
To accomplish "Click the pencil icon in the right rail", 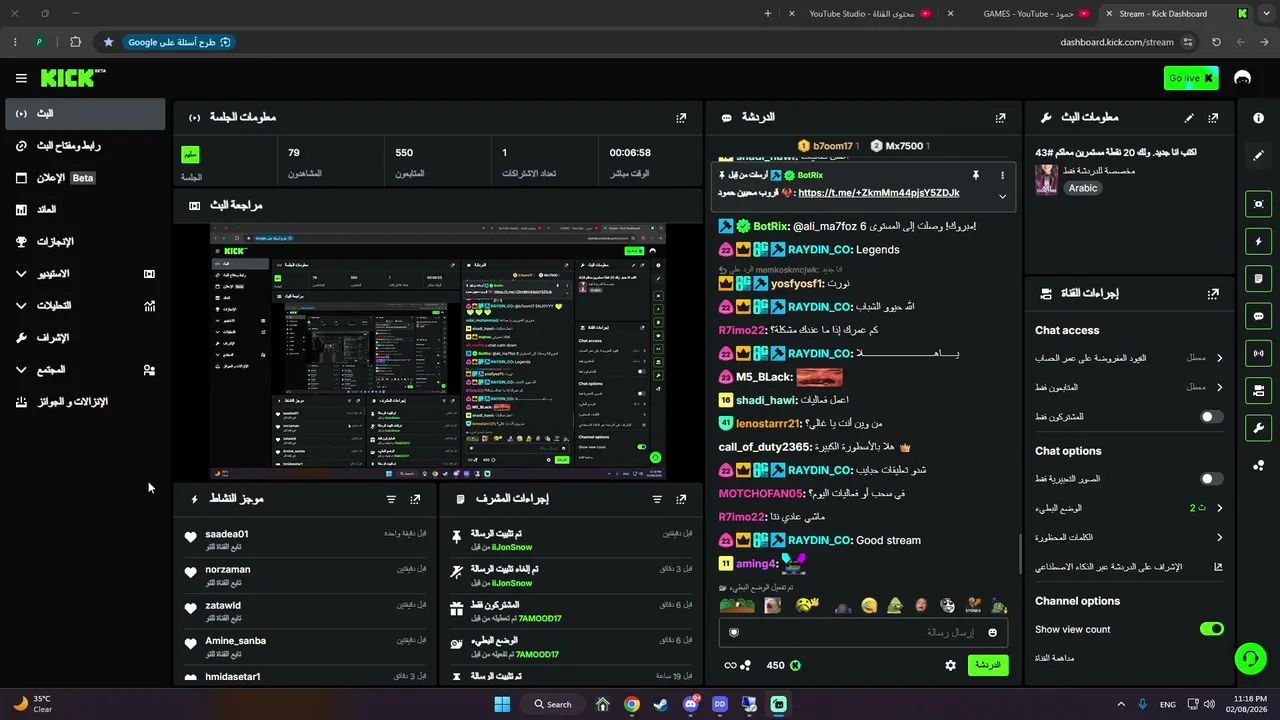I will pyautogui.click(x=1258, y=155).
